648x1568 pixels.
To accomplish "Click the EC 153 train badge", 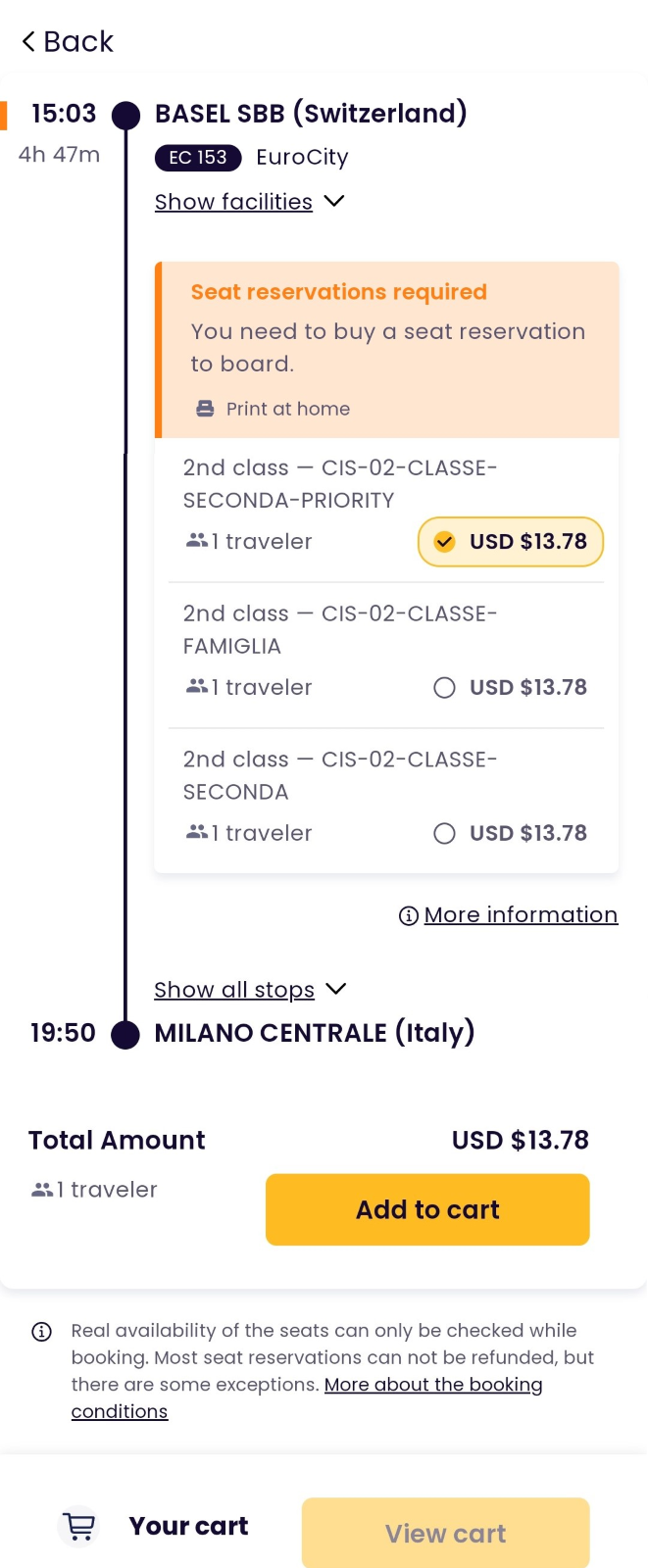I will 198,157.
